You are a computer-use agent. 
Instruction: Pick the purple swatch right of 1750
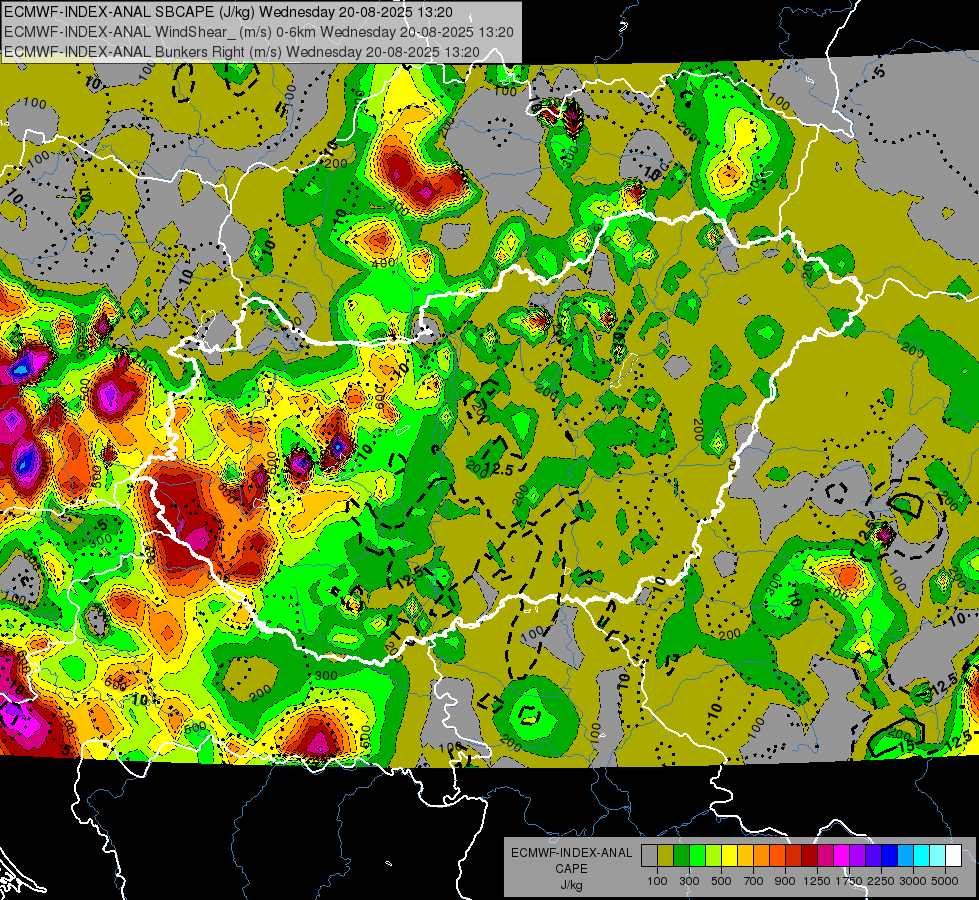[x=857, y=856]
